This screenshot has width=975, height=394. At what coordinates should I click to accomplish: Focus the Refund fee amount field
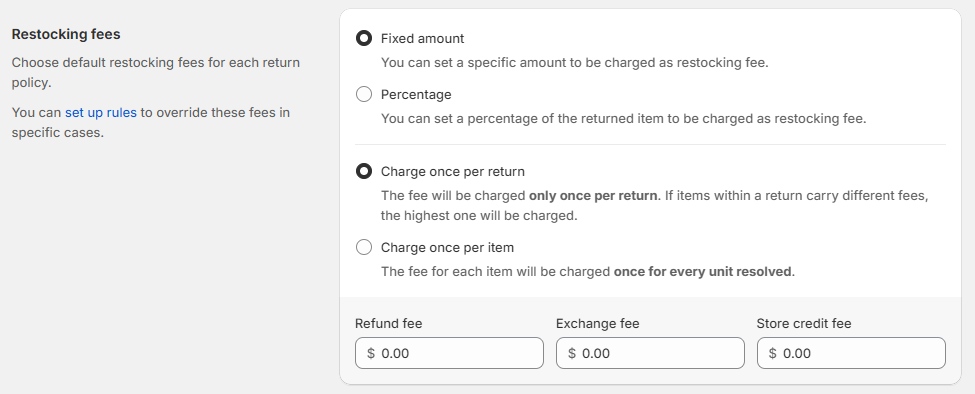(x=450, y=353)
